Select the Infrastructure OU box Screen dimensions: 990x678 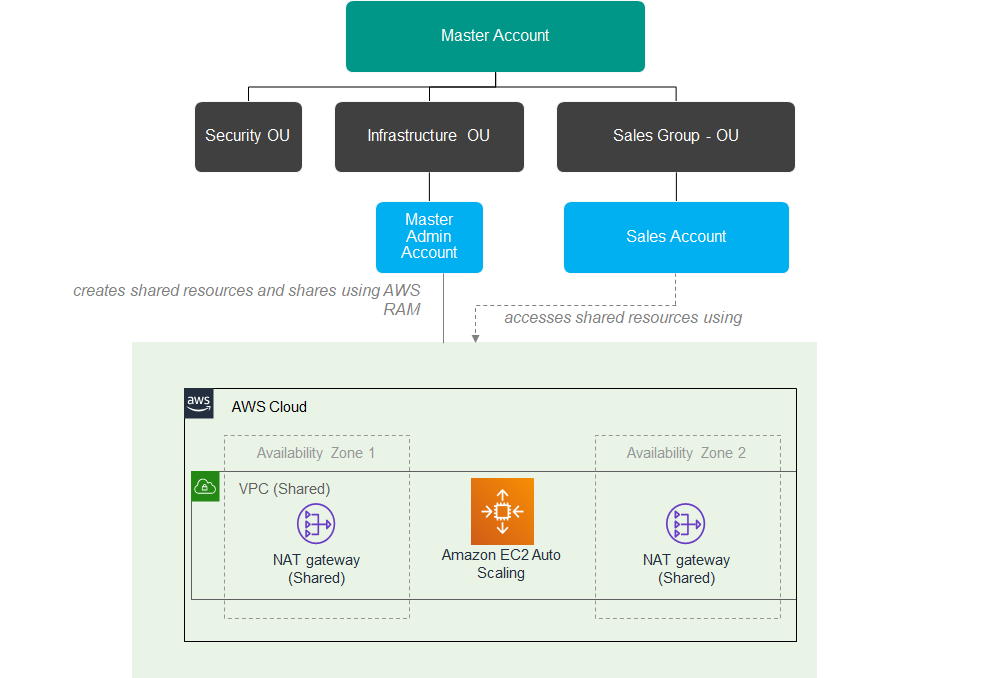pyautogui.click(x=429, y=136)
